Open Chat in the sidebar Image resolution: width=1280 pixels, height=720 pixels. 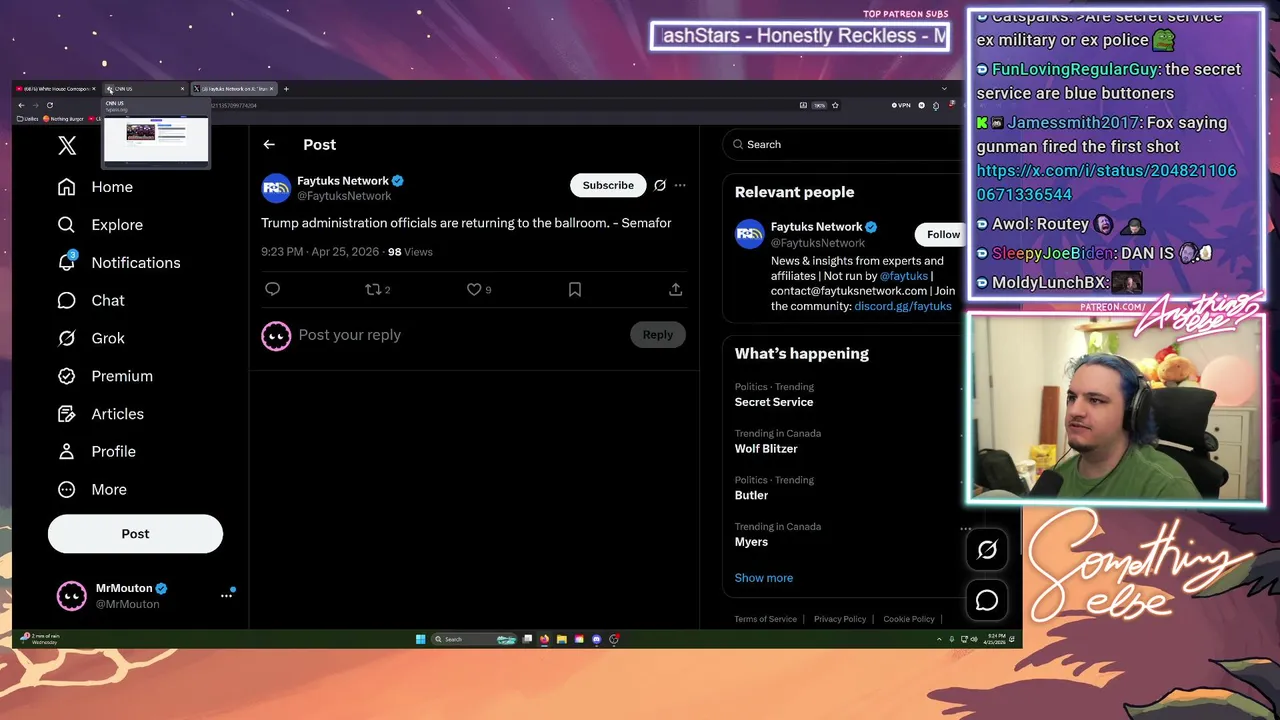[x=92, y=301]
